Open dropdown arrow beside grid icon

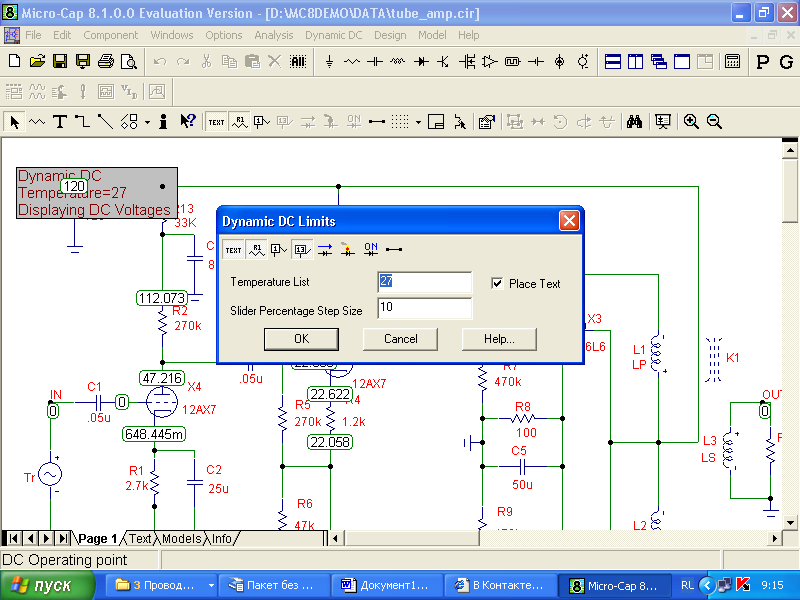[418, 122]
